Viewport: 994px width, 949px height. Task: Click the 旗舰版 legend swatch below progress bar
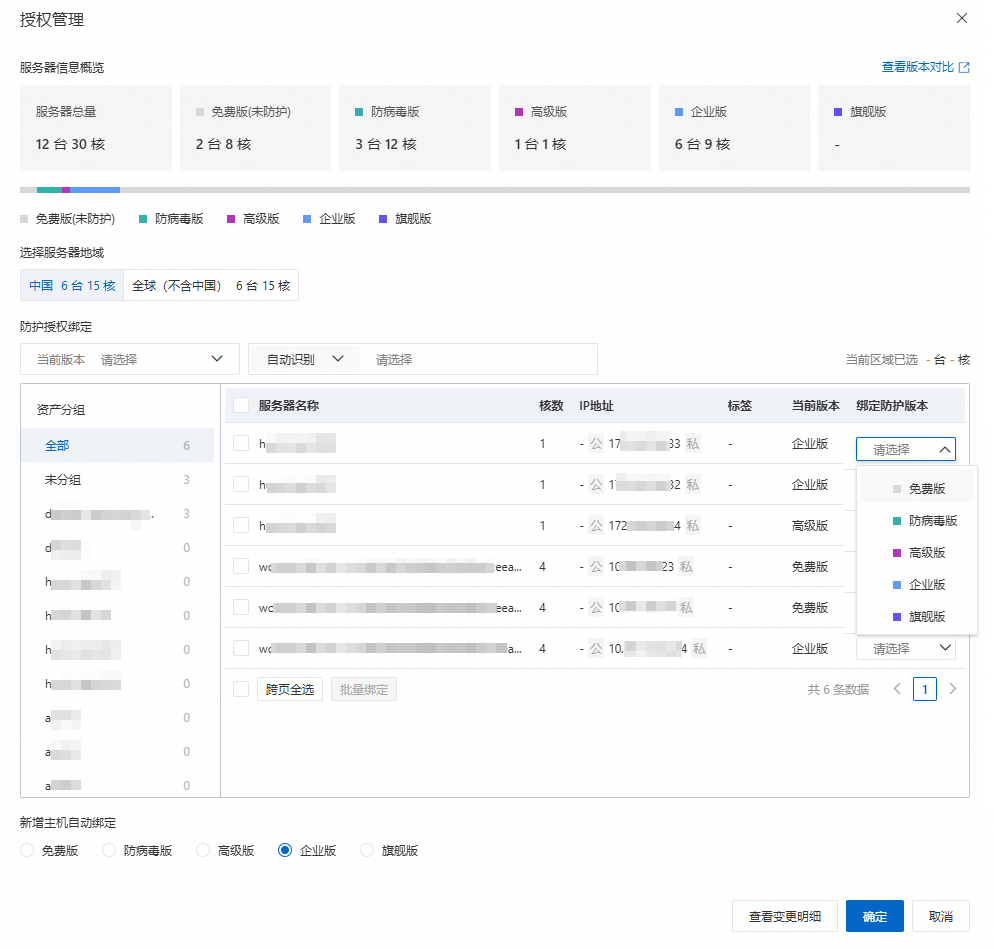tap(383, 219)
